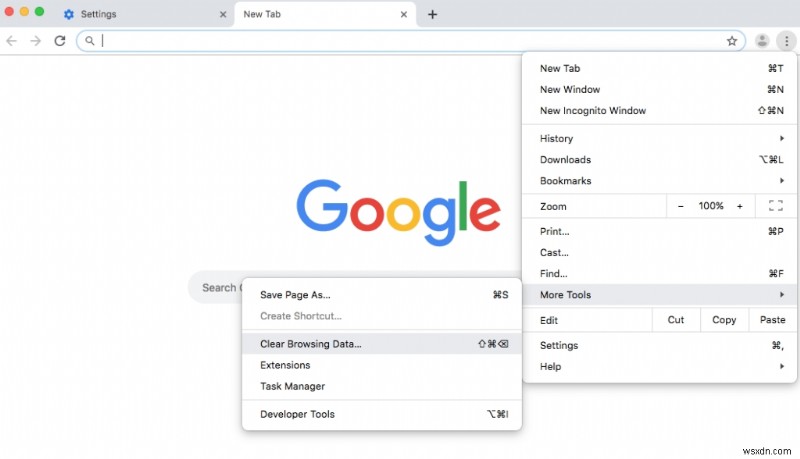Click the browser back arrow
Viewport: 800px width, 459px height.
click(11, 41)
